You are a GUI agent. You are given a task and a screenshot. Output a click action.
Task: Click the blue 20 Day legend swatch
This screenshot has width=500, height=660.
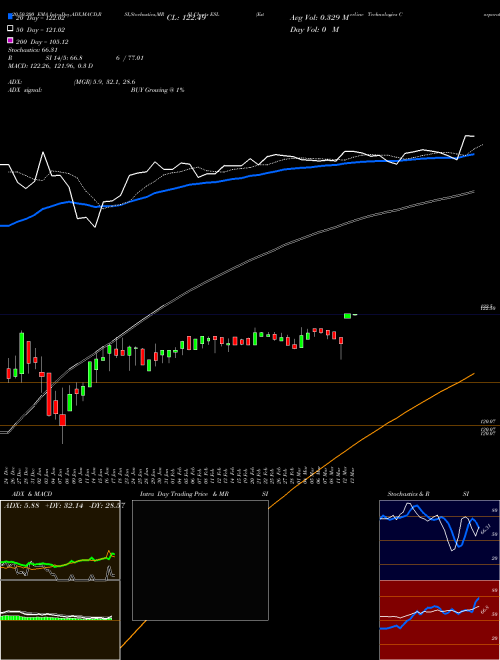point(11,17)
